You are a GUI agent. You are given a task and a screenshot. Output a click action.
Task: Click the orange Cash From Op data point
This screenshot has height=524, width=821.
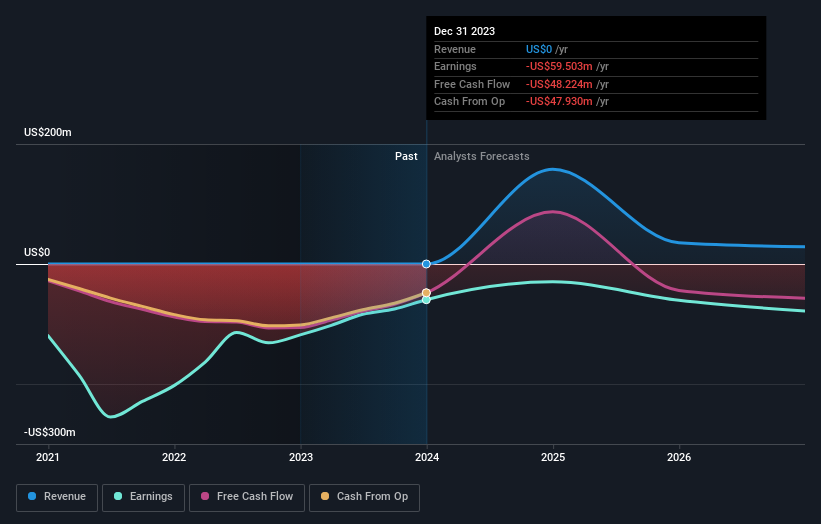click(426, 293)
